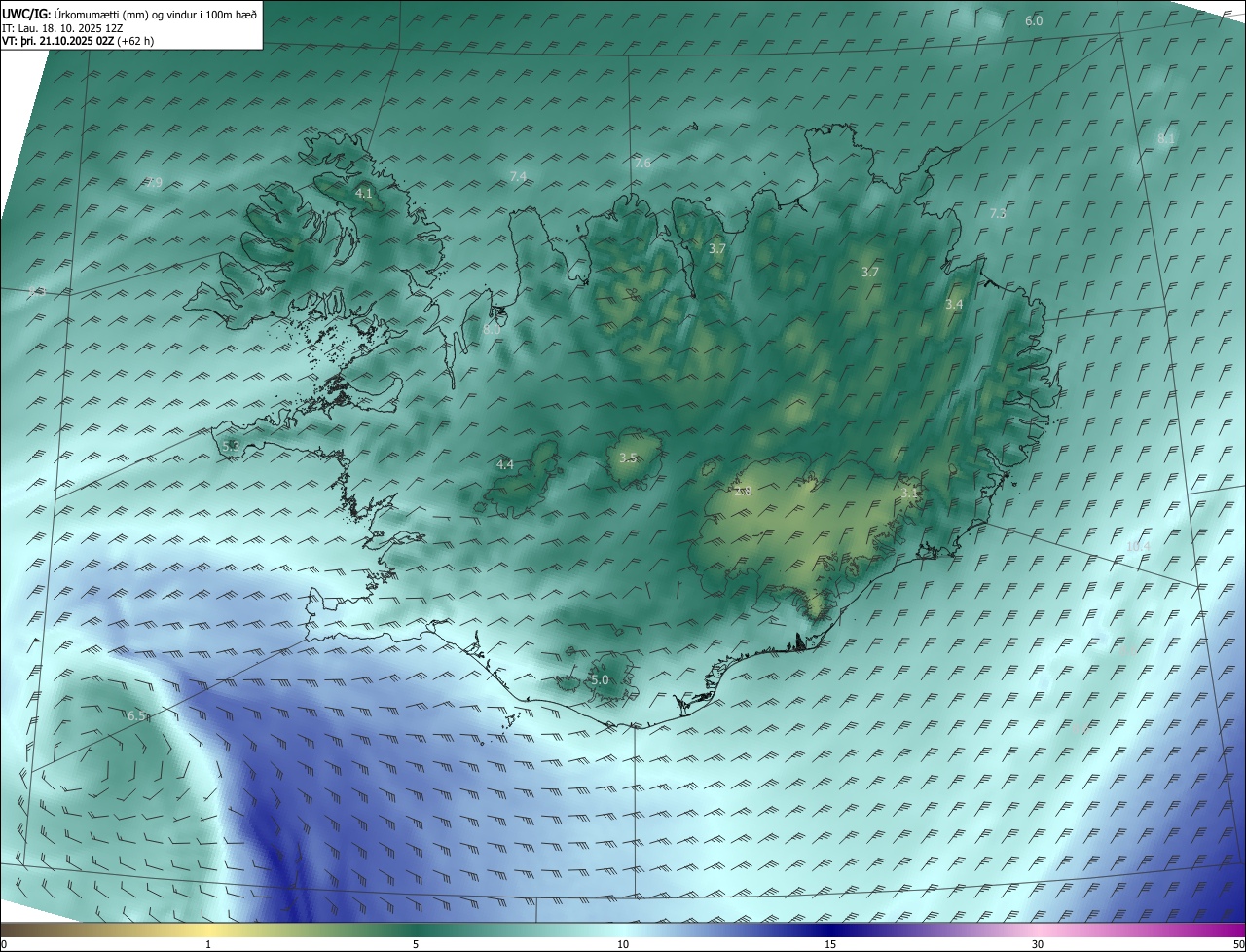Click the colorbar tick label 5
The width and height of the screenshot is (1246, 952).
point(416,944)
